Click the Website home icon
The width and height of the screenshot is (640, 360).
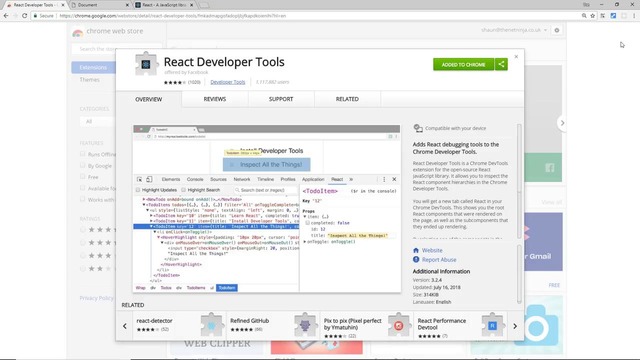click(x=416, y=250)
